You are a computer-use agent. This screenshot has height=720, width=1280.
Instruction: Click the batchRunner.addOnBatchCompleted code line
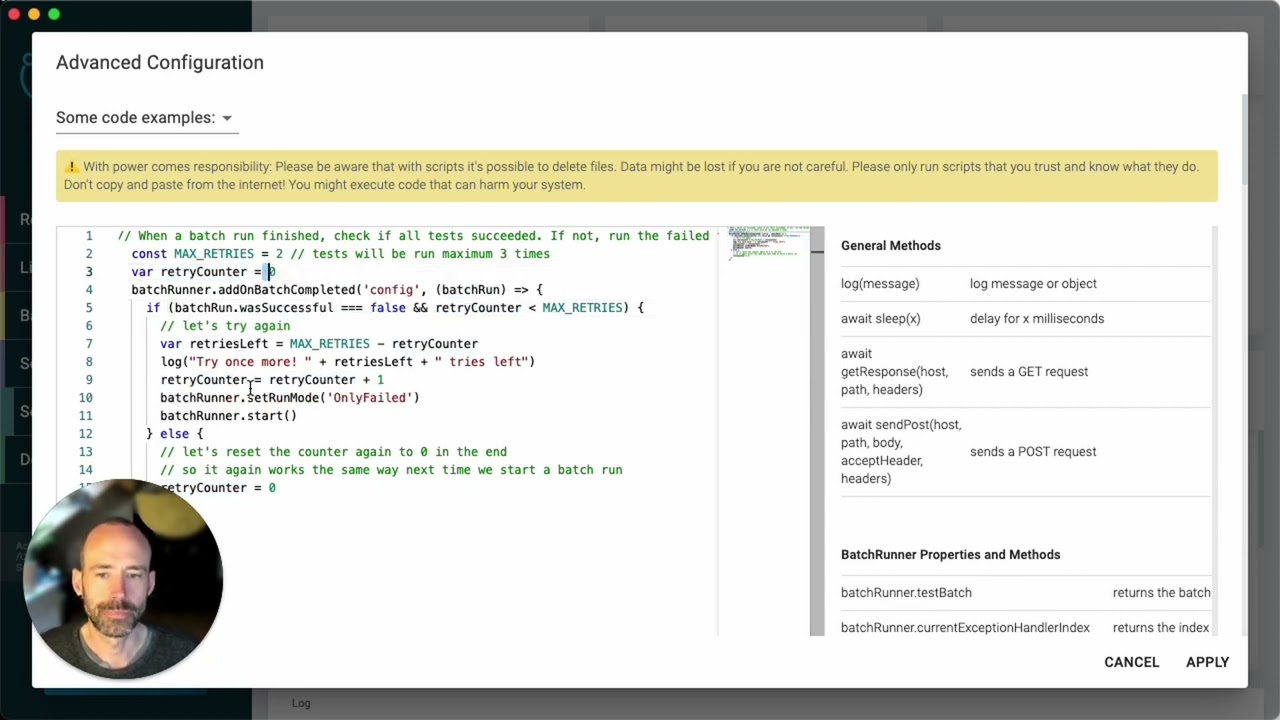tap(337, 290)
